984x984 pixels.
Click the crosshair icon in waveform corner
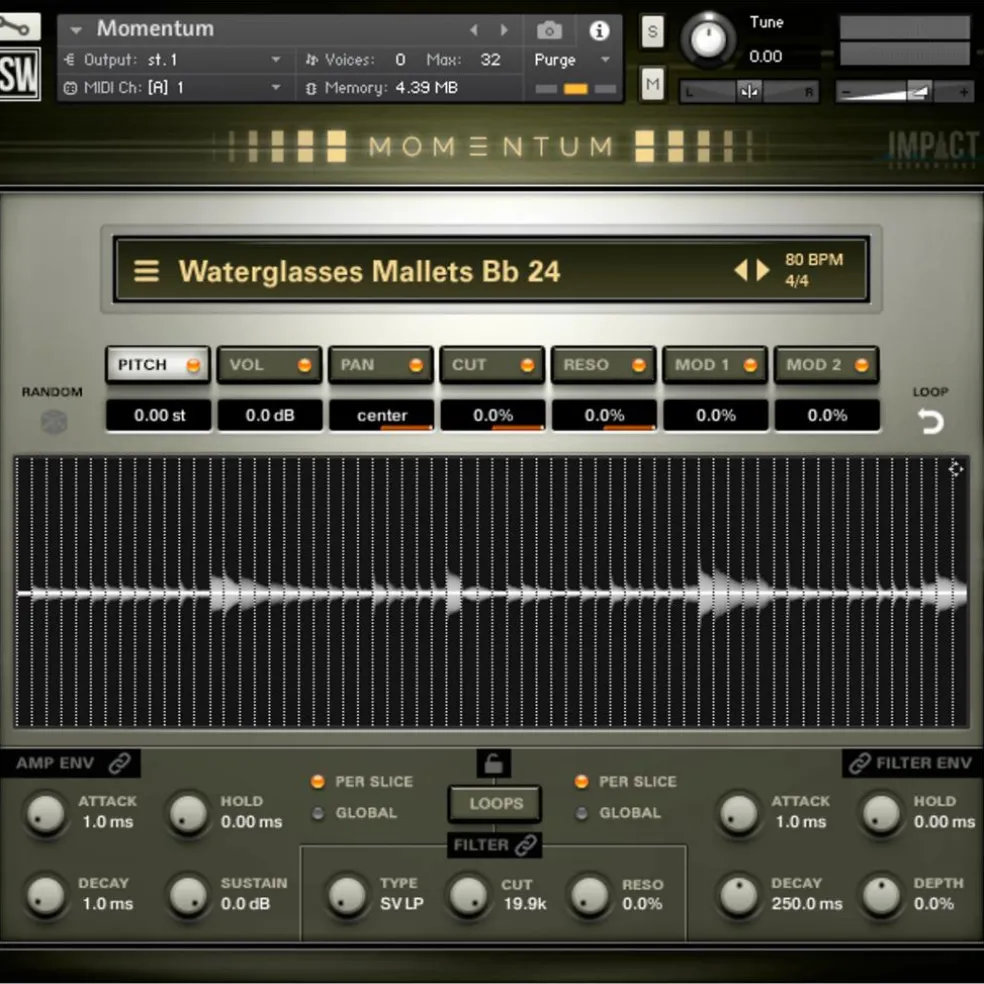(955, 469)
